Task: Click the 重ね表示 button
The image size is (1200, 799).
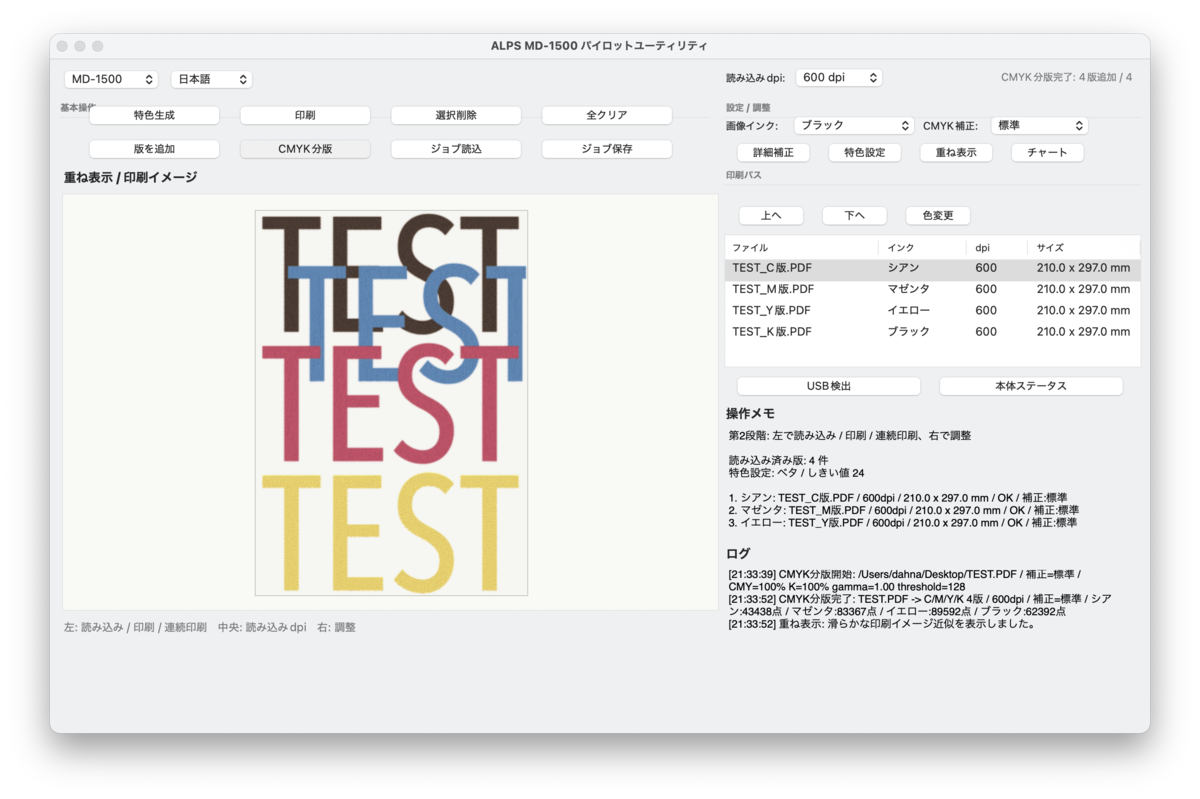Action: click(x=956, y=153)
